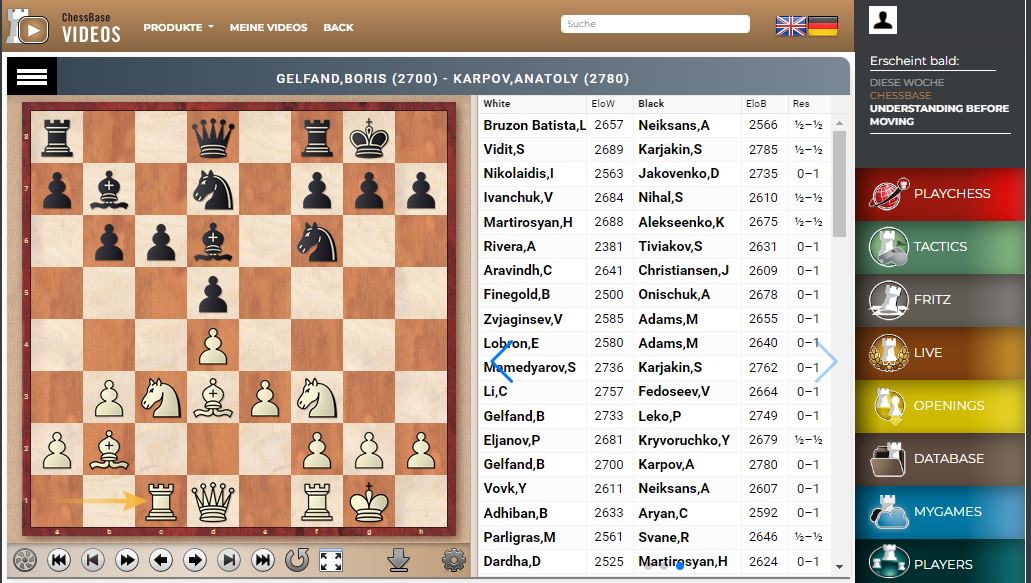Screen dimensions: 1031x583
Task: Click inside the Suche search field
Action: coord(654,23)
